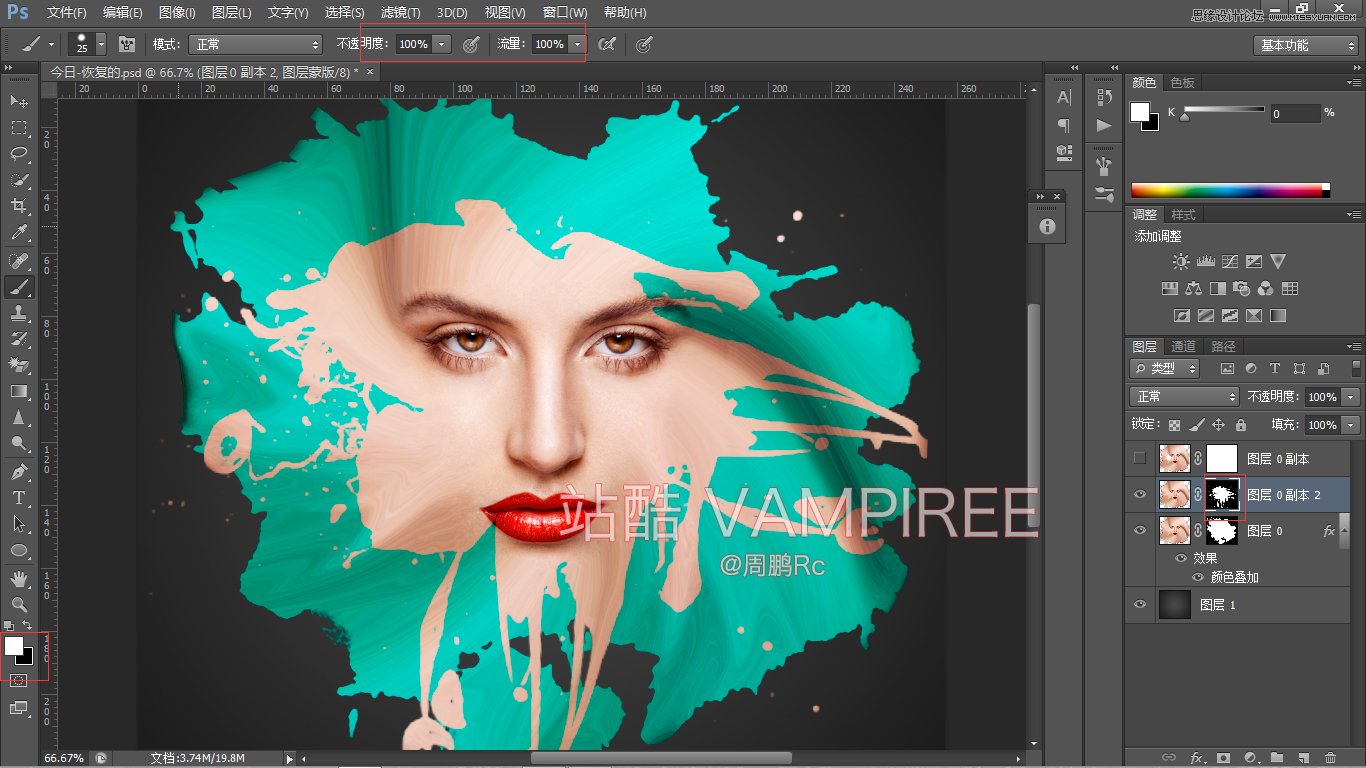
Task: Add a Curves adjustment
Action: click(1229, 262)
